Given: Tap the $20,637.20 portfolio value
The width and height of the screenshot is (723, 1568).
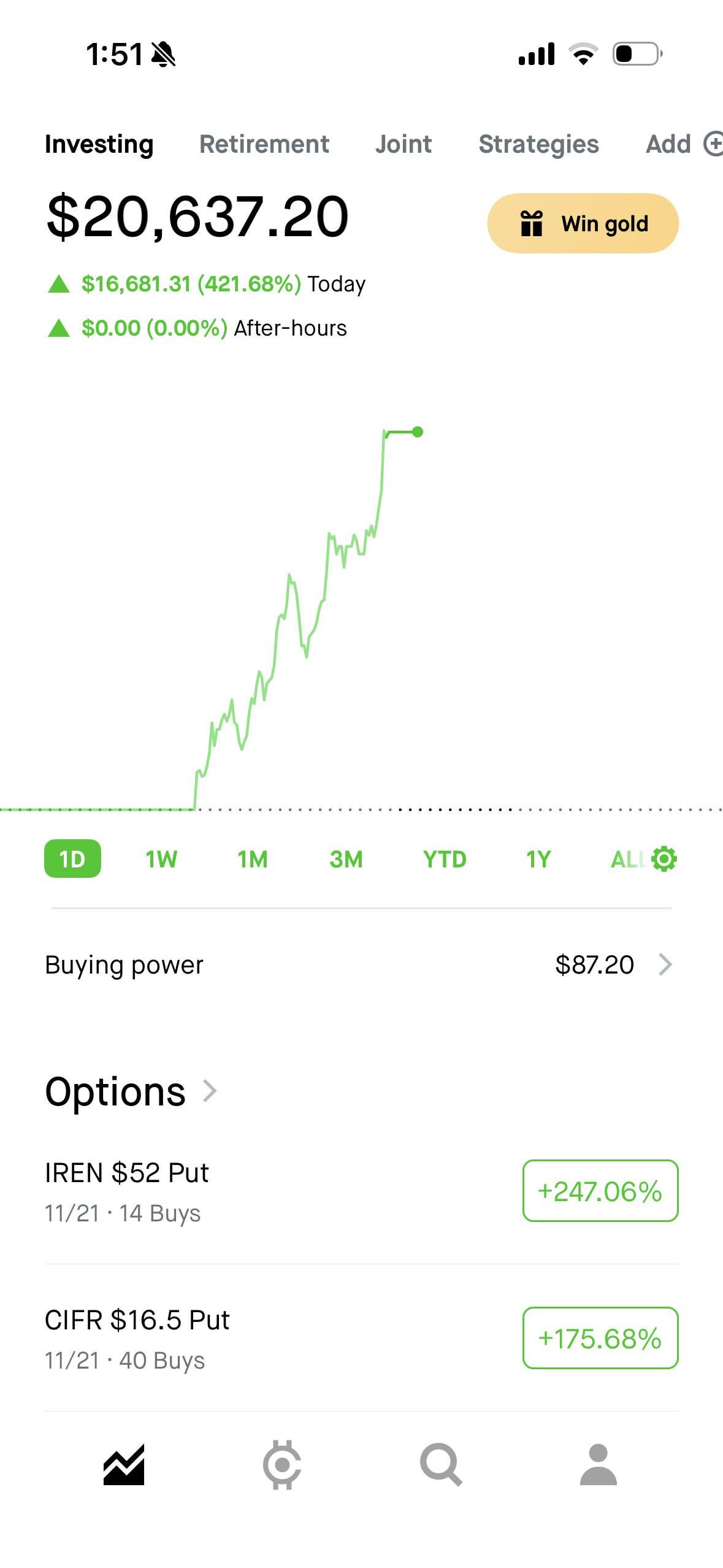Looking at the screenshot, I should click(197, 216).
